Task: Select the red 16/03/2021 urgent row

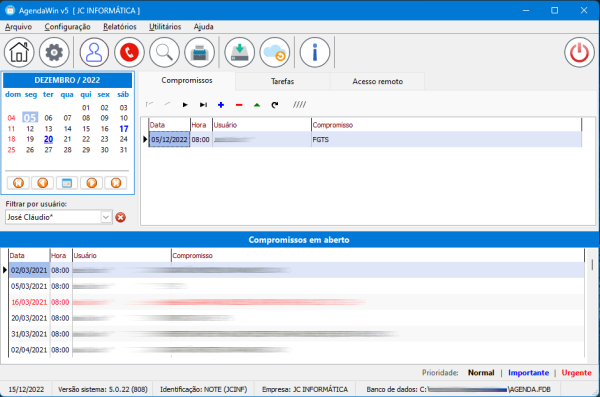Action: click(297, 302)
